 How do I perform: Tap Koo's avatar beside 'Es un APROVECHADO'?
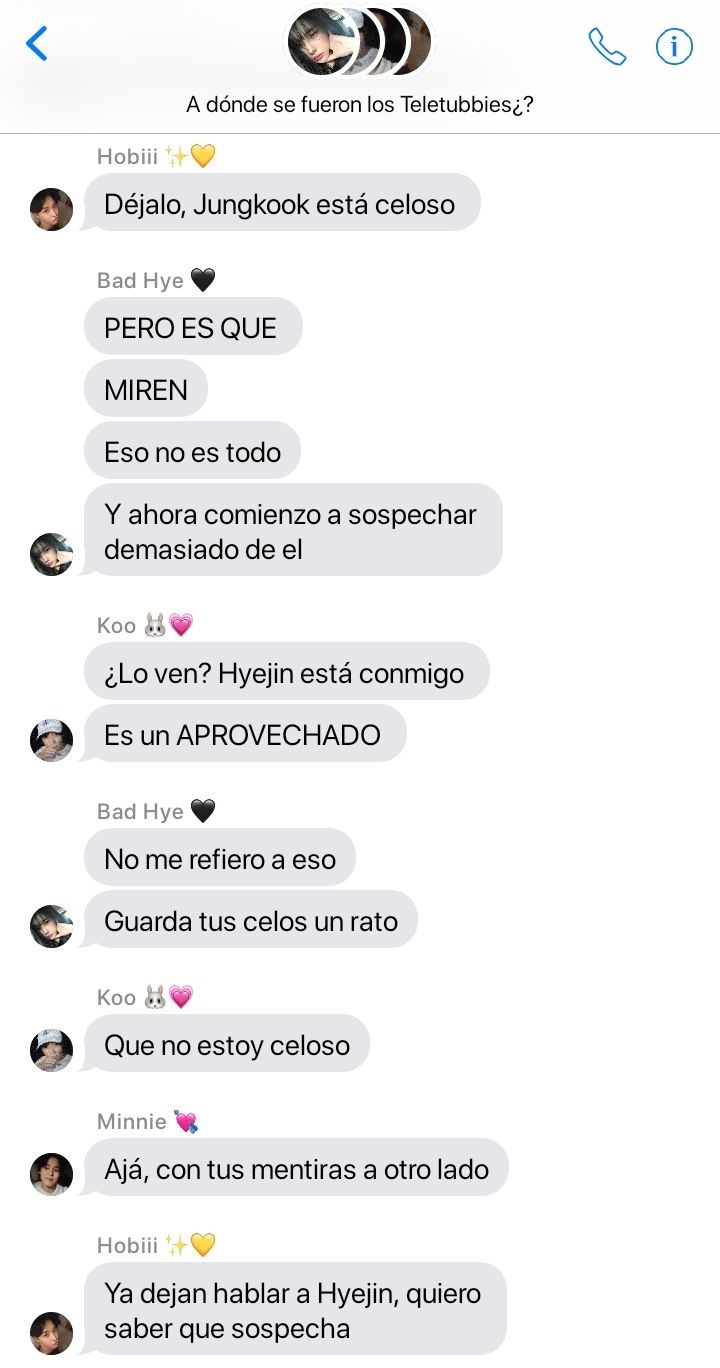point(51,740)
